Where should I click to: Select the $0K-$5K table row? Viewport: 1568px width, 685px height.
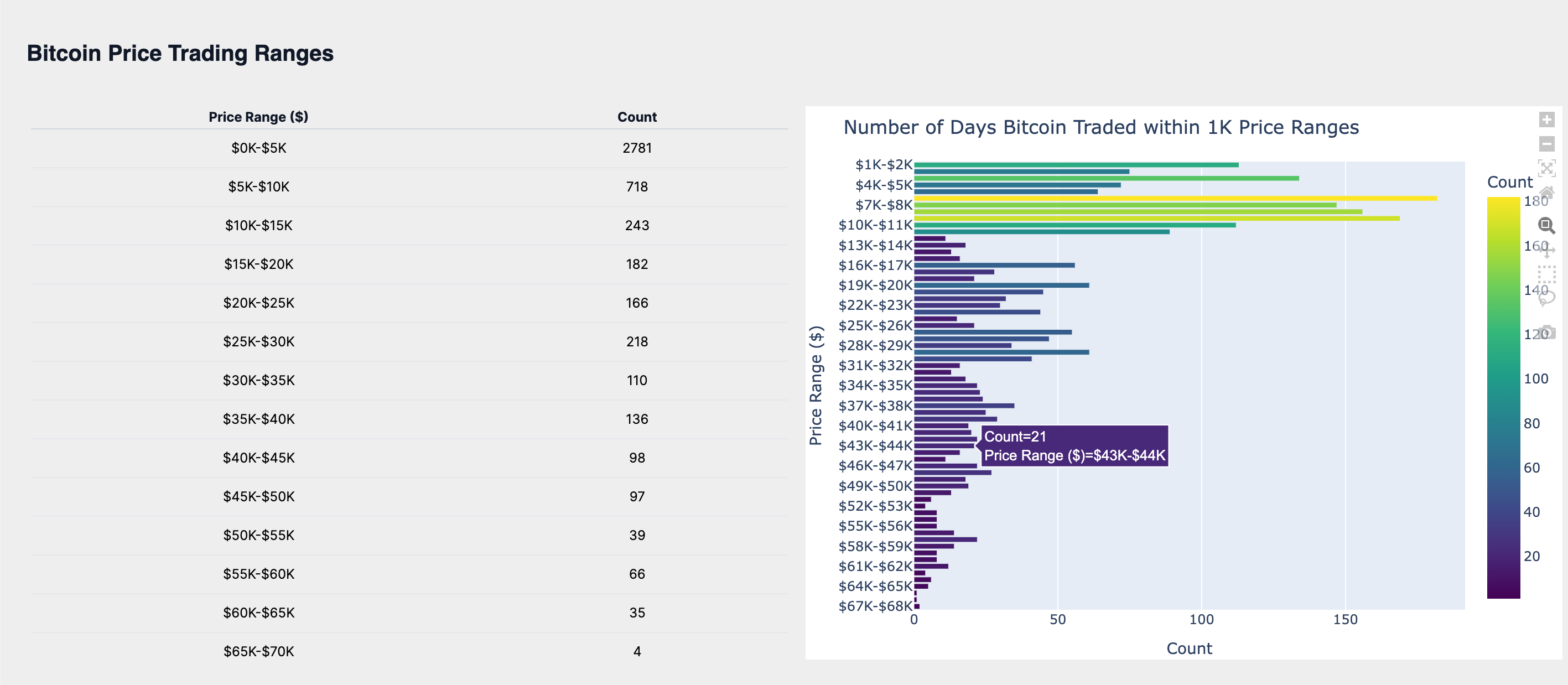click(258, 148)
